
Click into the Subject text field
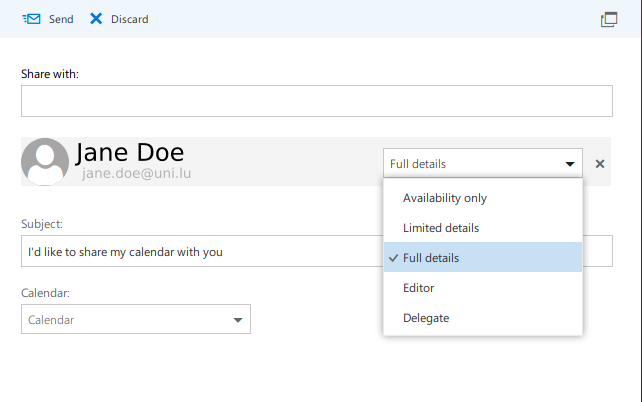pos(200,252)
